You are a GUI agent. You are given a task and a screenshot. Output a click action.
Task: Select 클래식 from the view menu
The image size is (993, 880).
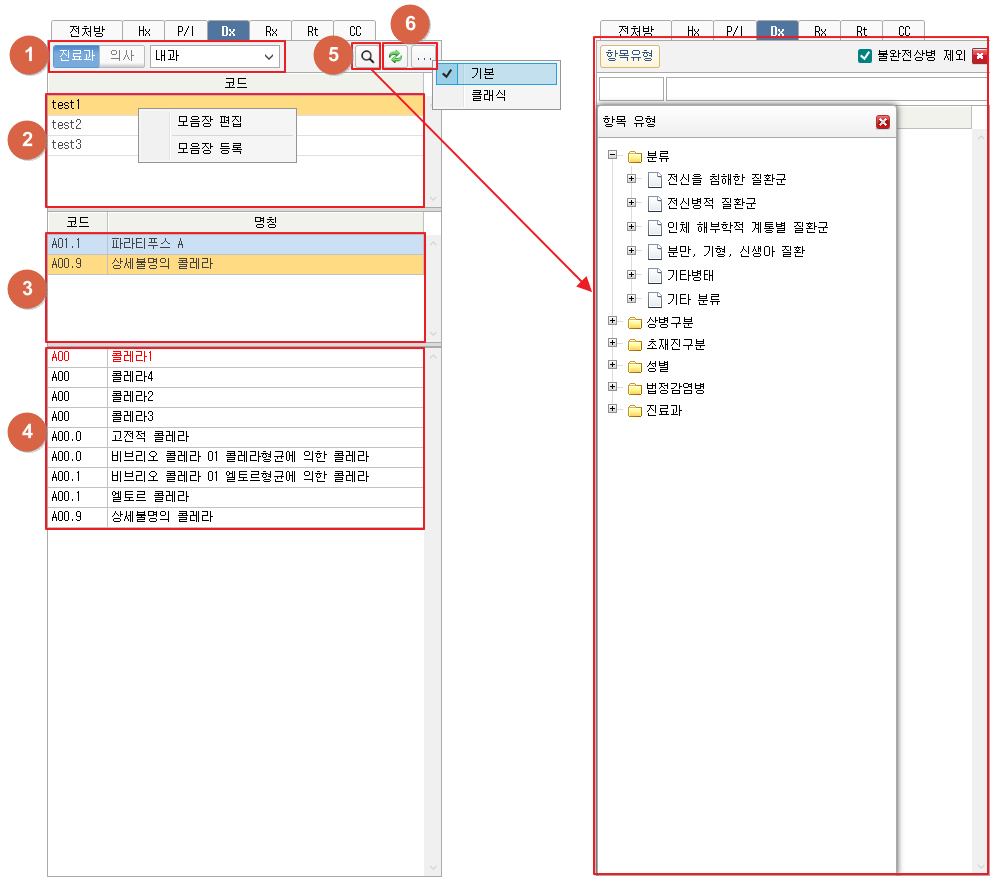(489, 96)
